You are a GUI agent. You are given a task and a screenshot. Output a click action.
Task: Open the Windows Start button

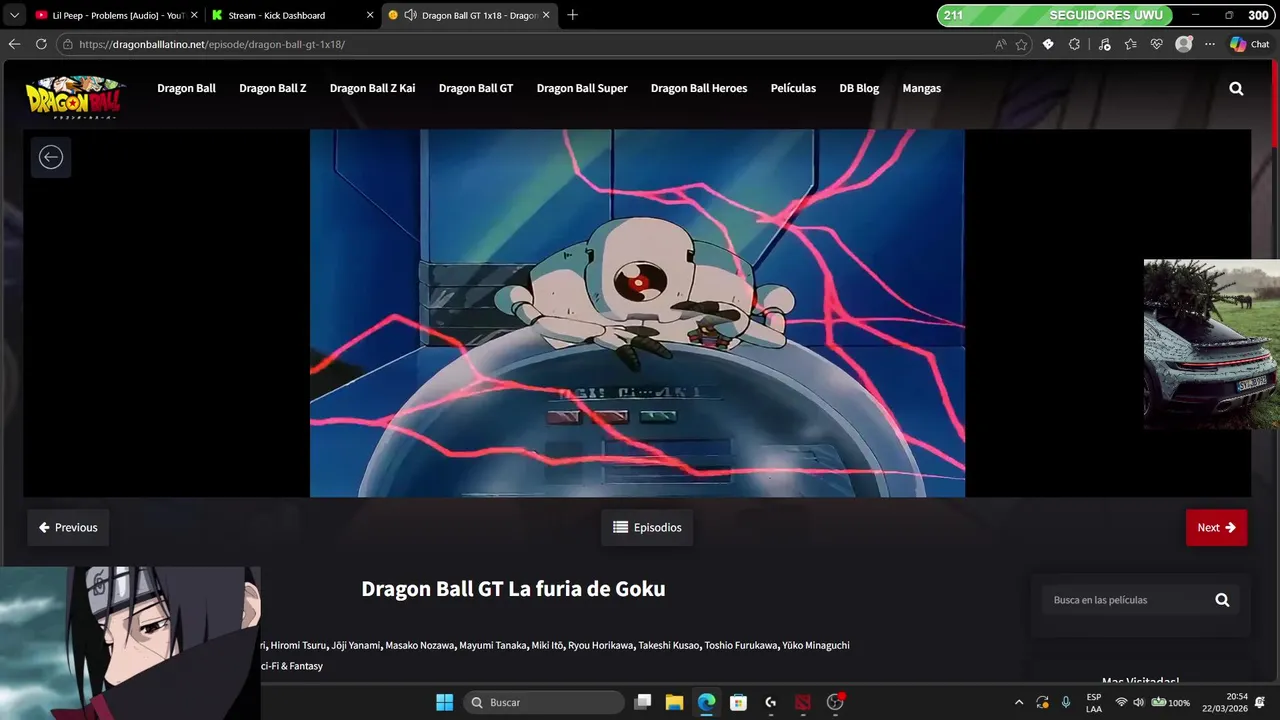(445, 702)
